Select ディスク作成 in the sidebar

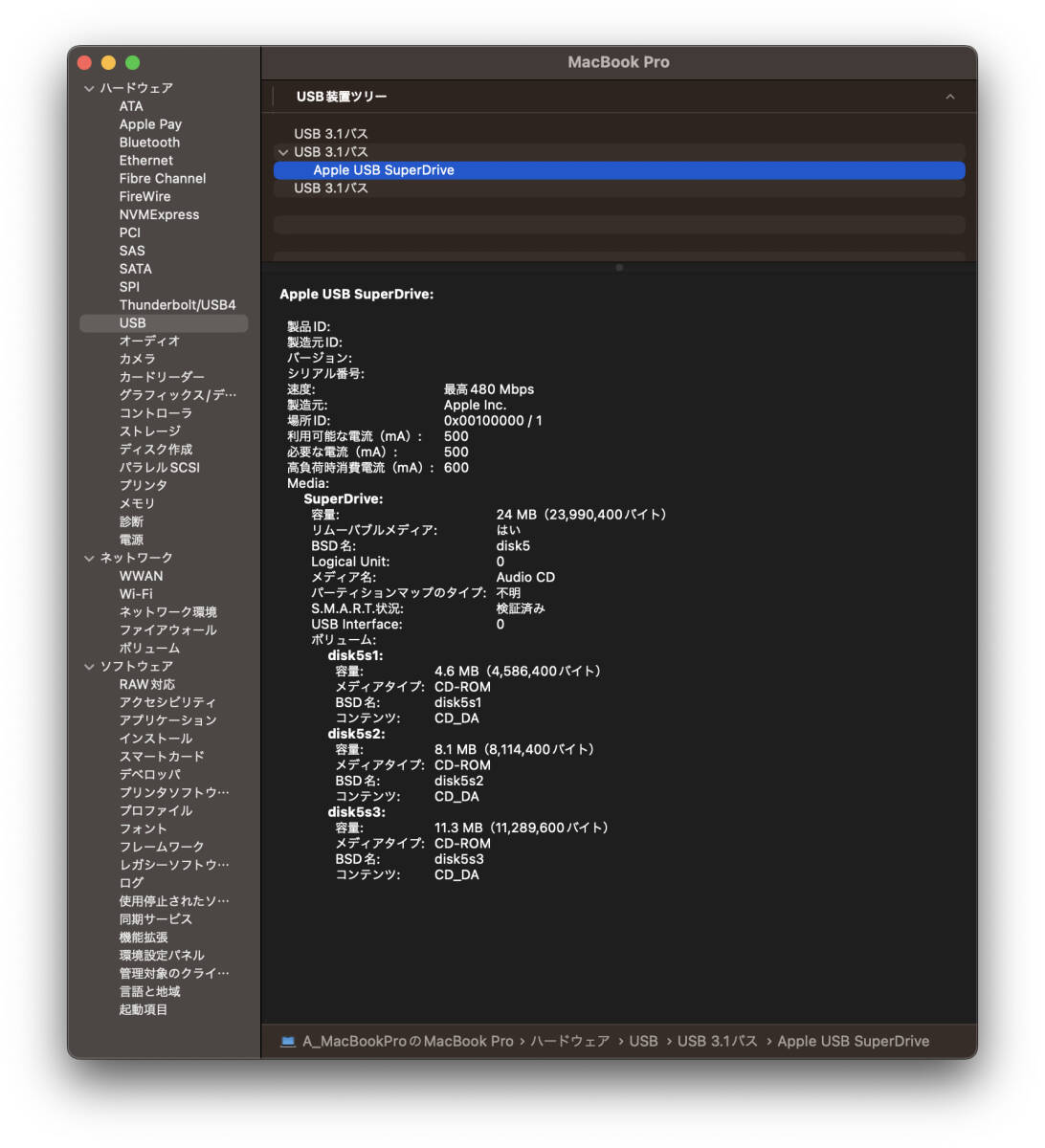click(156, 450)
